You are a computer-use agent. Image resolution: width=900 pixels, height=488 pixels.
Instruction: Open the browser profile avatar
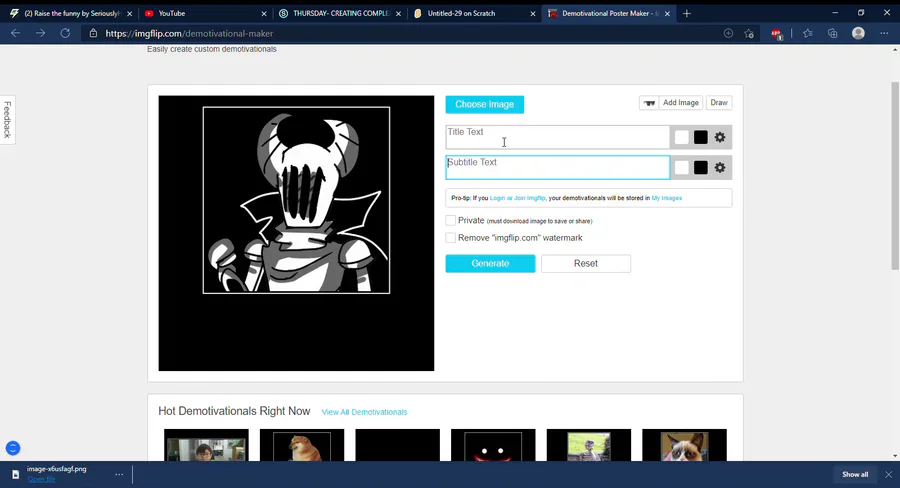858,33
